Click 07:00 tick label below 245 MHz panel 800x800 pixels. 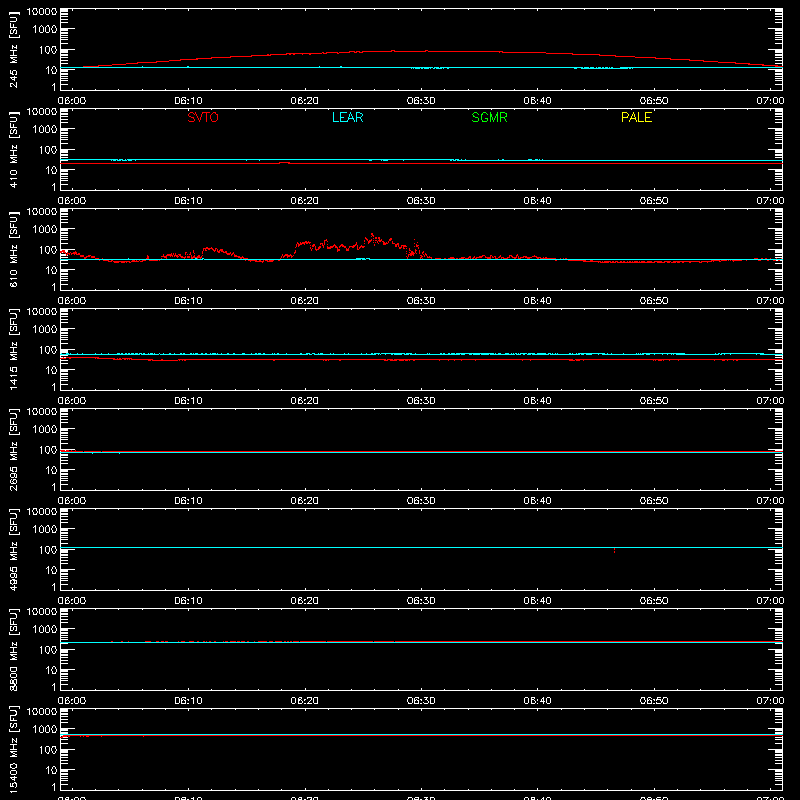(x=770, y=101)
